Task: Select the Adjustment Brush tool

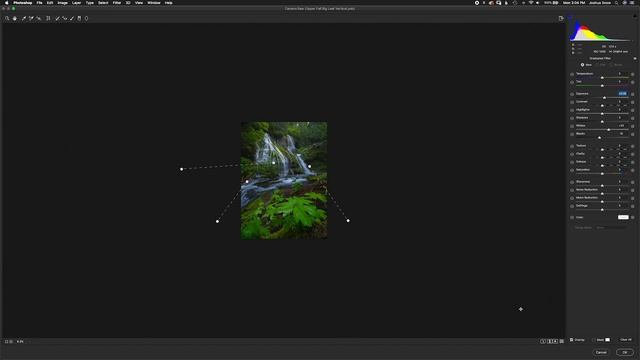Action: (72, 18)
